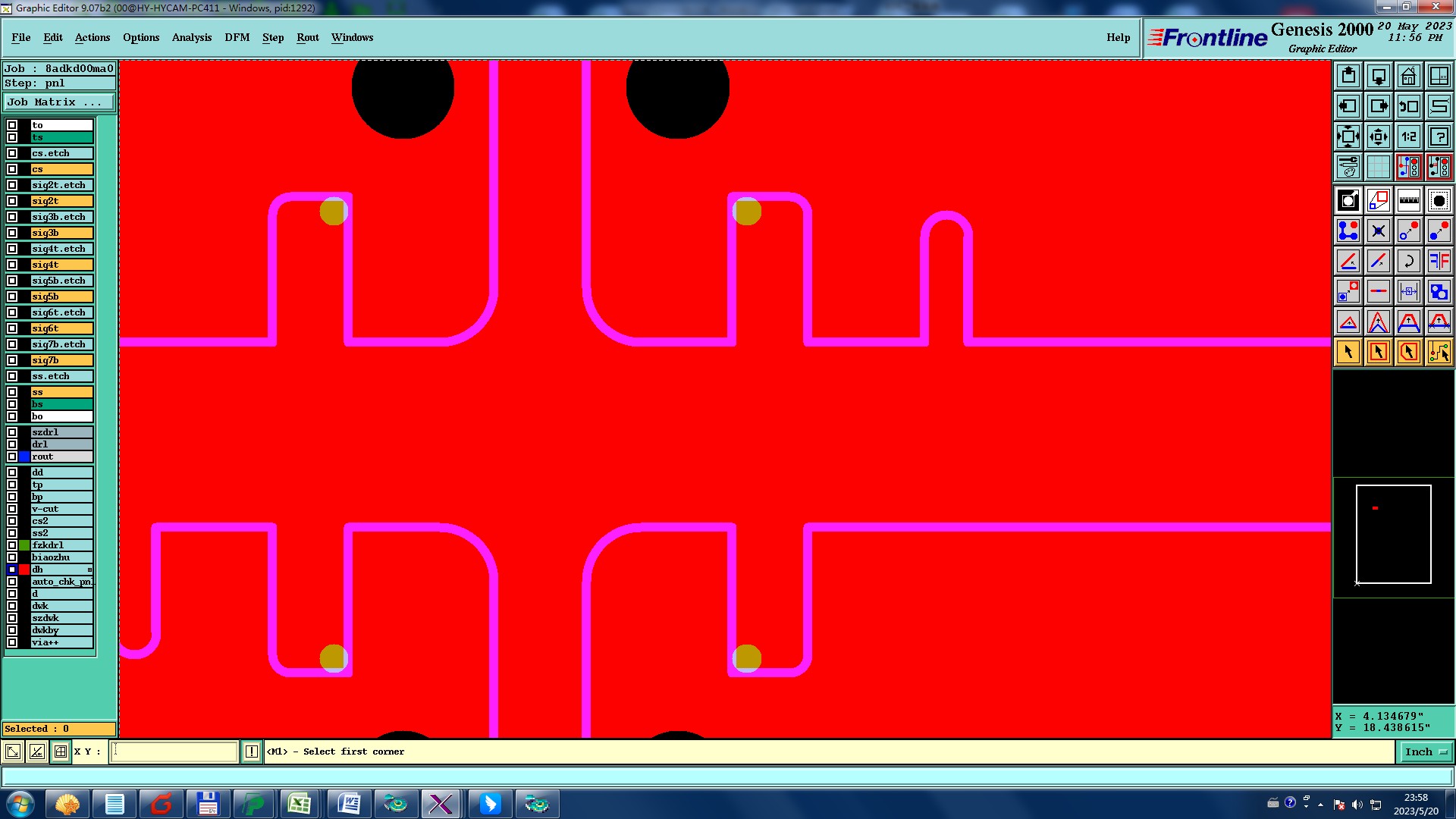Toggle display checkbox for cs.etch layer

pos(12,153)
